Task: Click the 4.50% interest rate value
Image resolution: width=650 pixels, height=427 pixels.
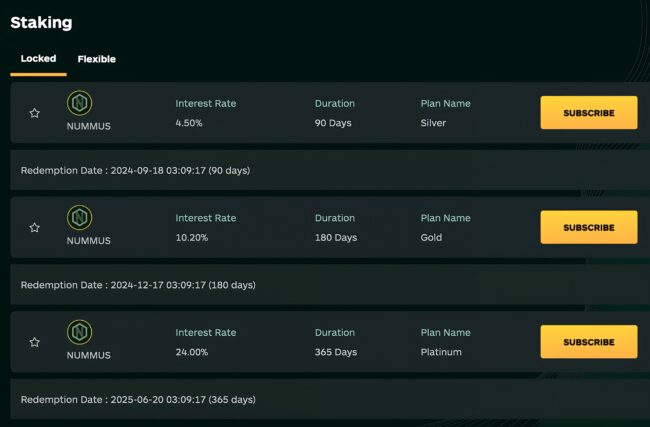Action: pos(189,123)
